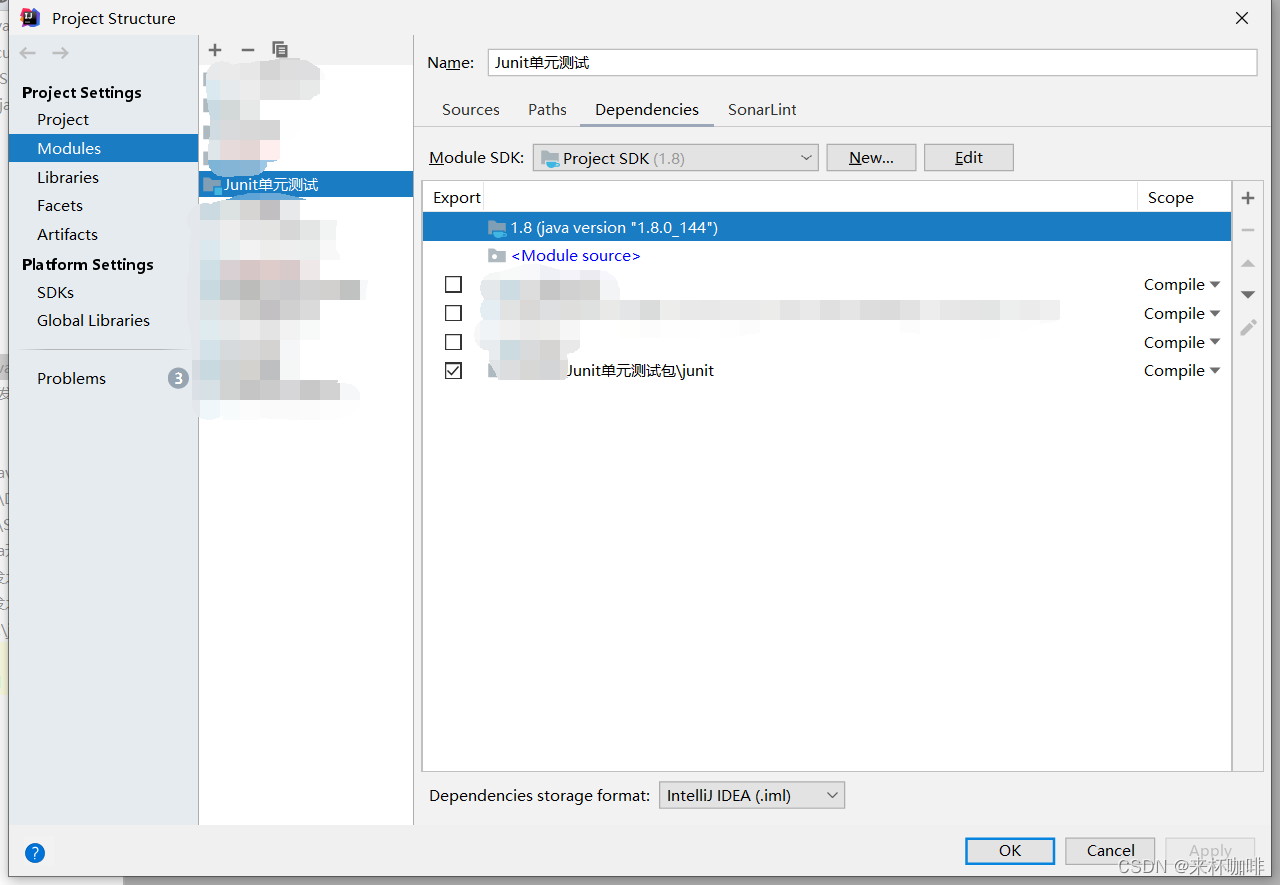The image size is (1280, 885).
Task: Click Junit单元测试 module folder icon
Action: pos(212,185)
